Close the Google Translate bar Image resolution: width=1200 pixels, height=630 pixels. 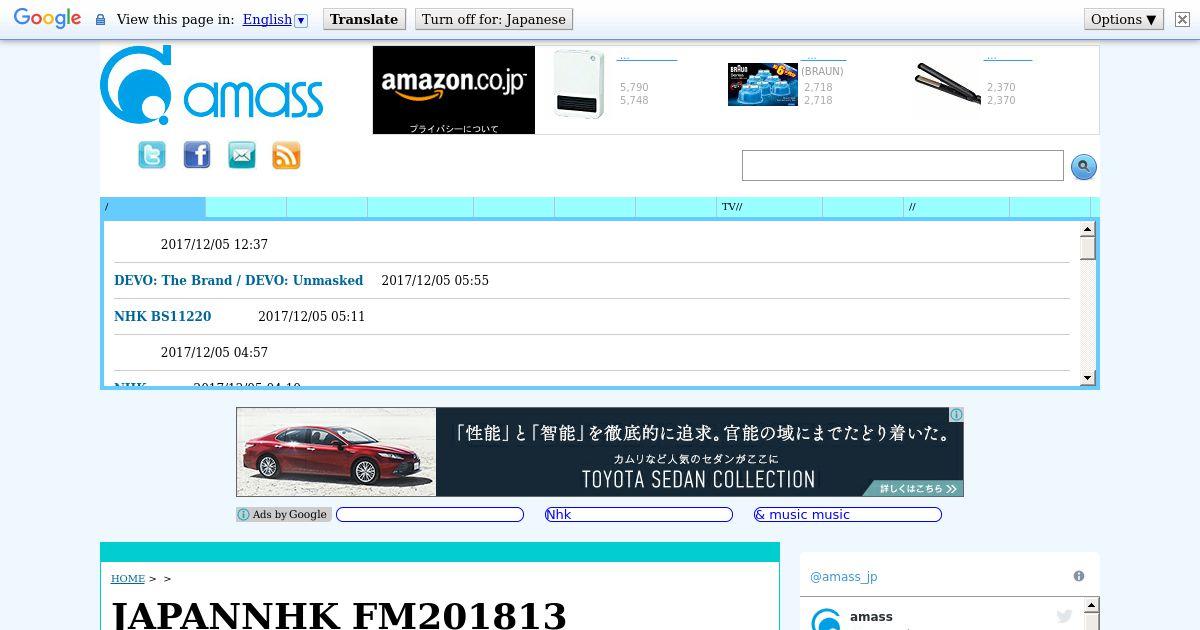pos(1182,19)
